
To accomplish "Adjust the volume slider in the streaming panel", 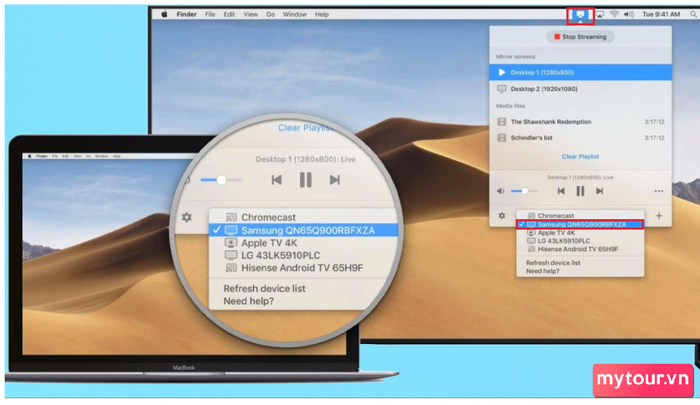I will (524, 191).
